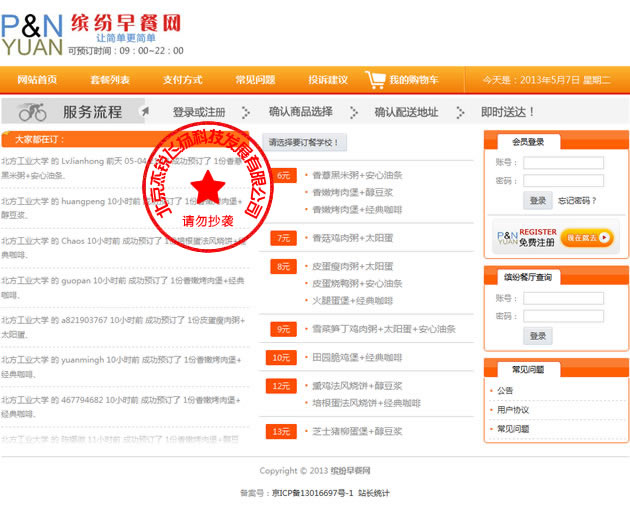The width and height of the screenshot is (630, 508).
Task: Select the 6元 price tag
Action: coord(283,175)
